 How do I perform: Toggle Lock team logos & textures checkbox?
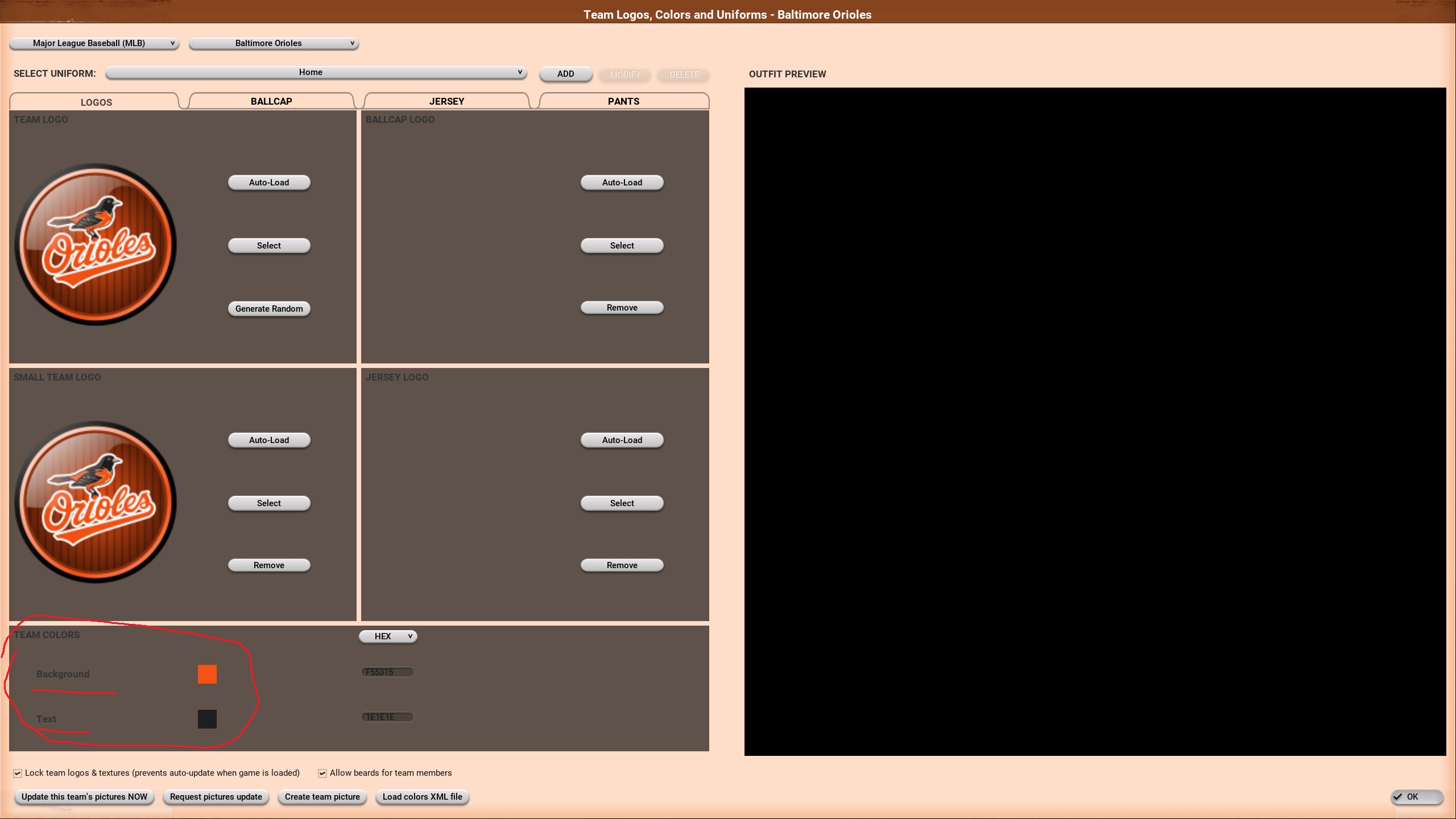coord(18,773)
